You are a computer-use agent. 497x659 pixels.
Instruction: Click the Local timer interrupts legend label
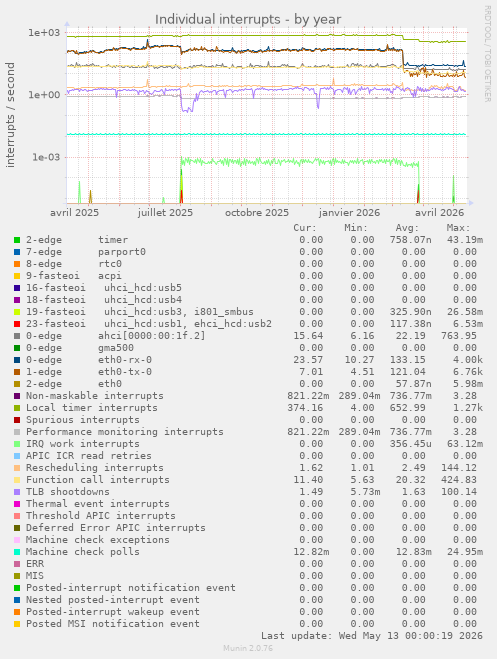[x=92, y=408]
